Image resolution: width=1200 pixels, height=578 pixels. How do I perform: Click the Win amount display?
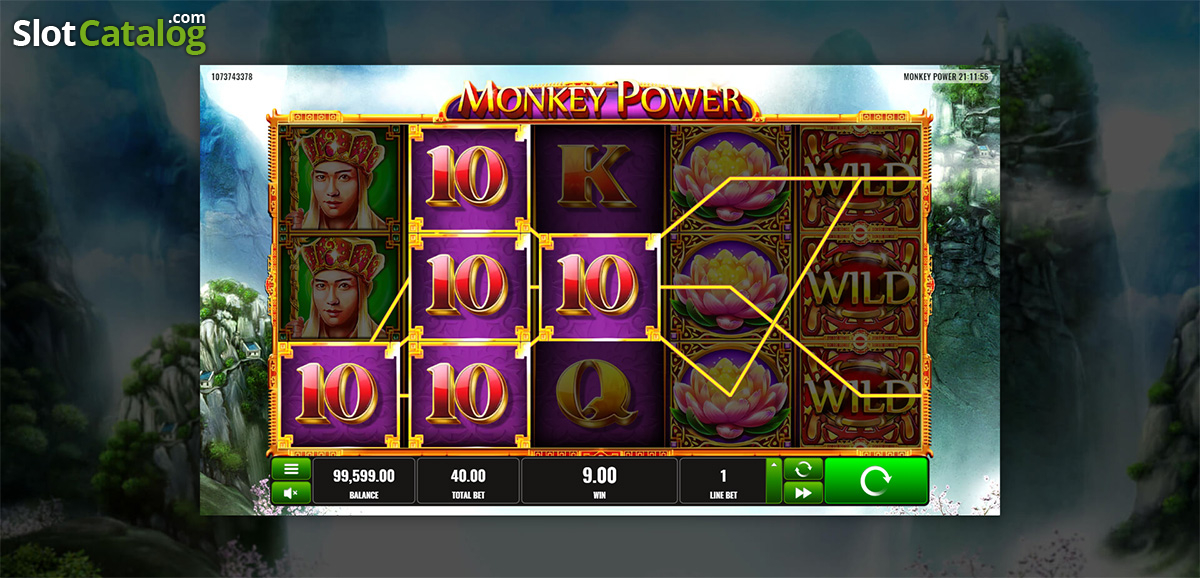point(600,481)
